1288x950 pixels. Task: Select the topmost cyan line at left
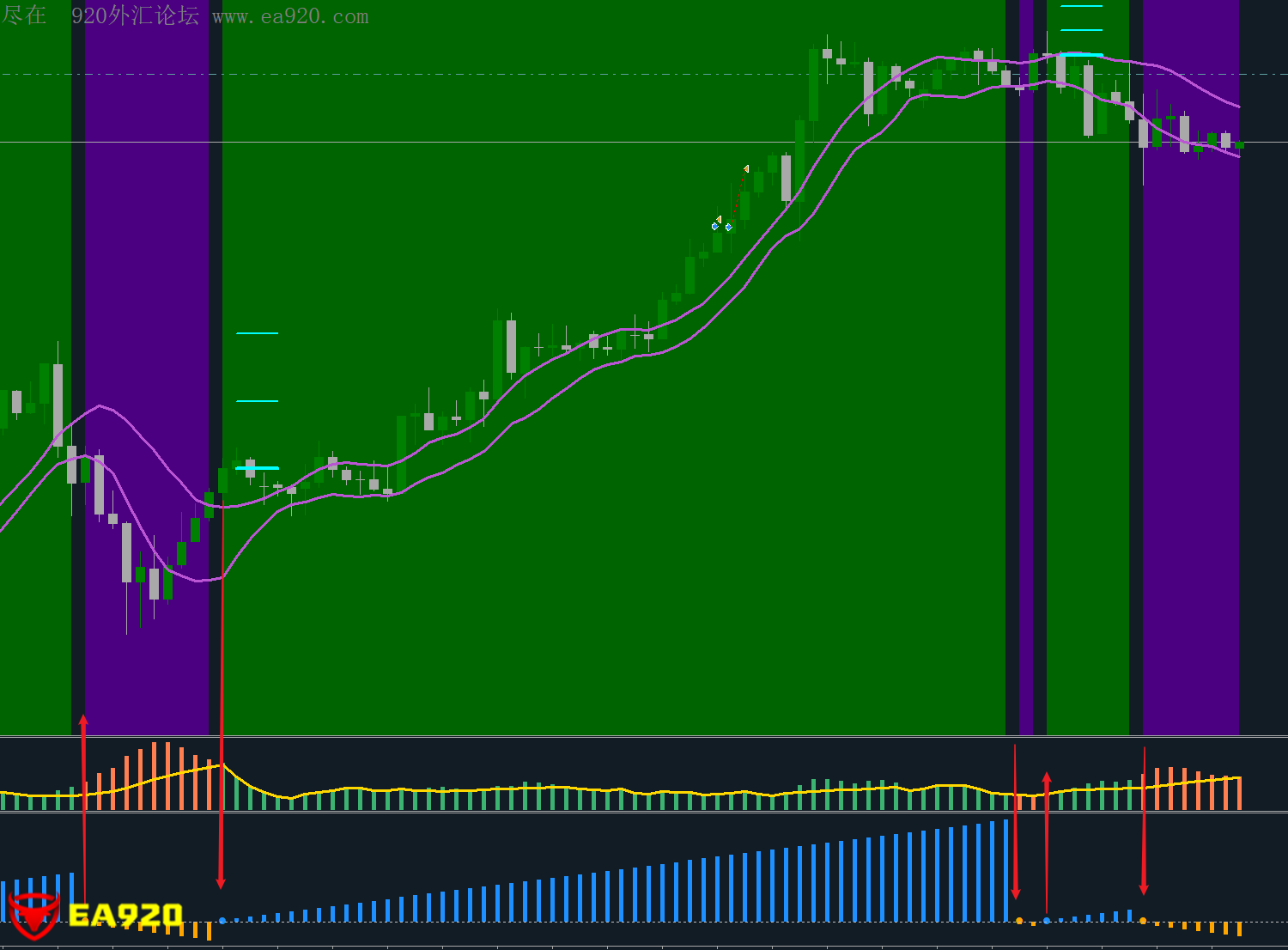point(257,333)
